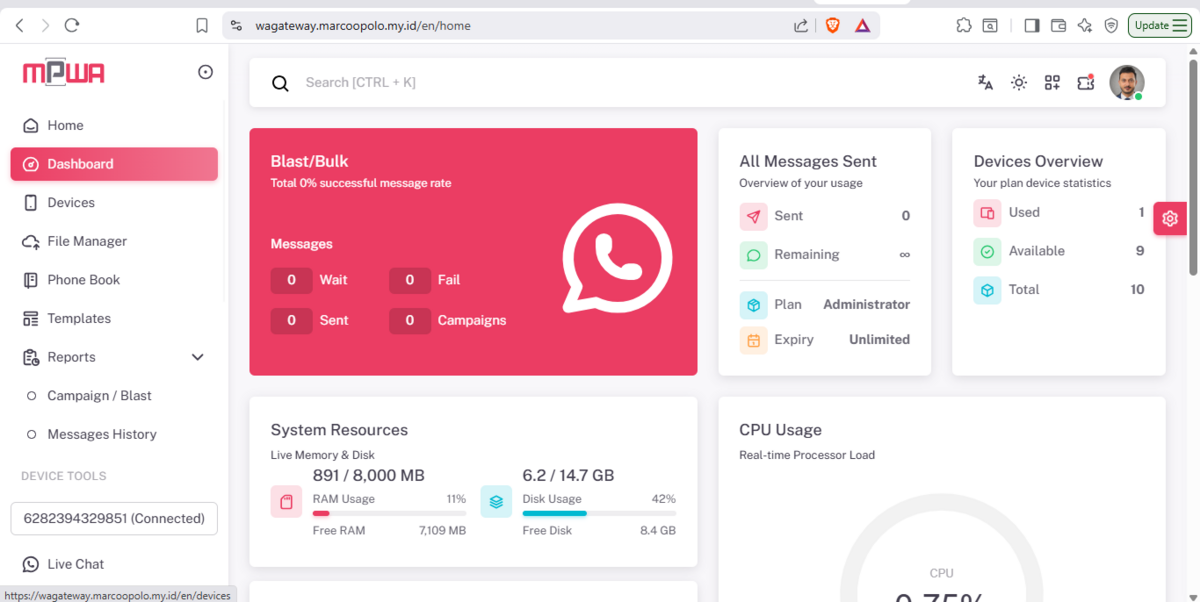1200x602 pixels.
Task: Click the Search input field
Action: pyautogui.click(x=600, y=83)
